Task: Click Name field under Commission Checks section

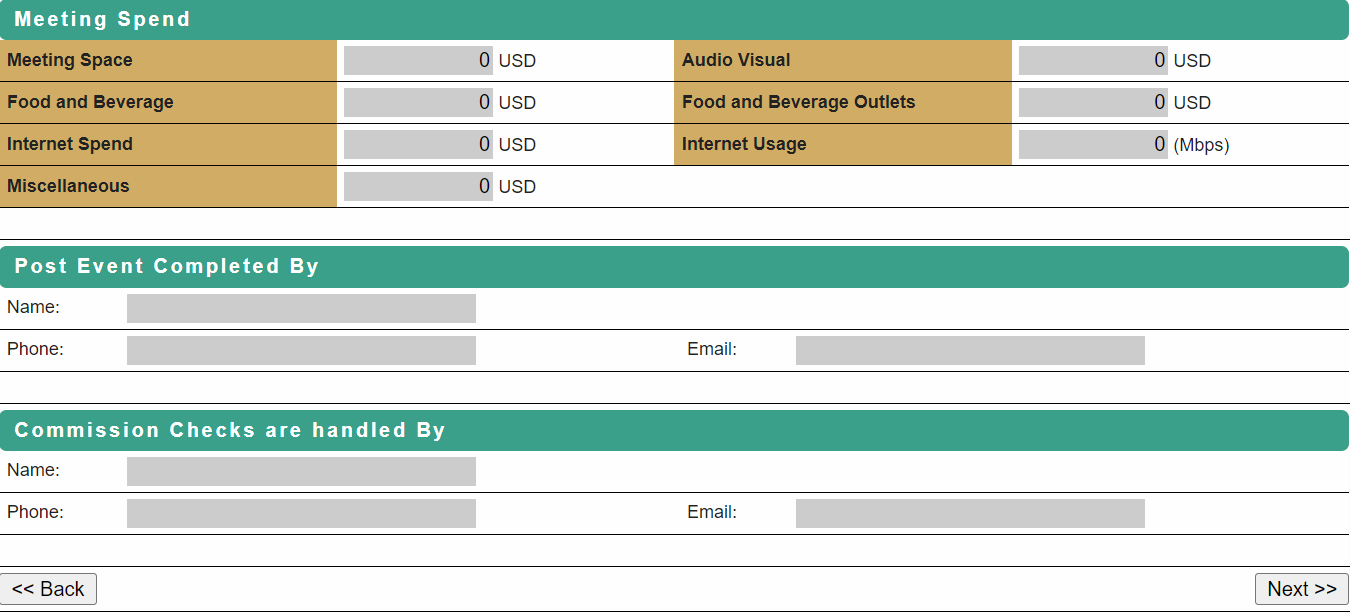Action: tap(301, 471)
